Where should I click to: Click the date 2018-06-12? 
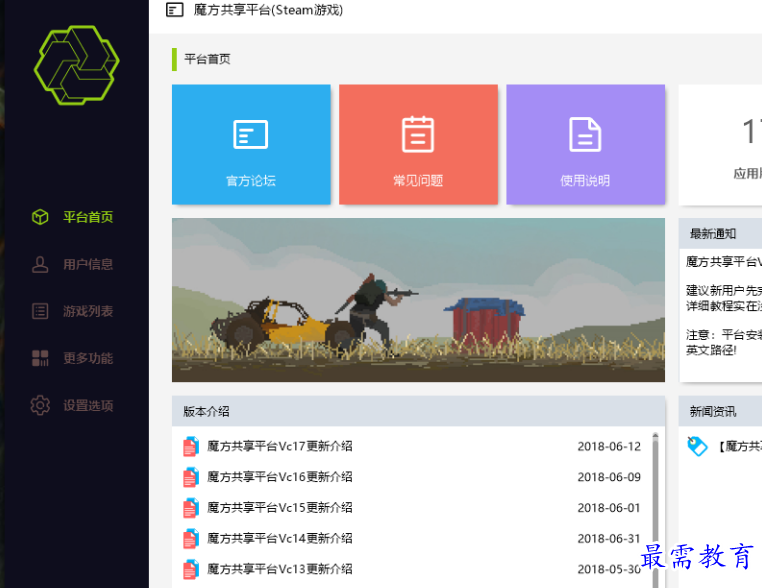609,447
